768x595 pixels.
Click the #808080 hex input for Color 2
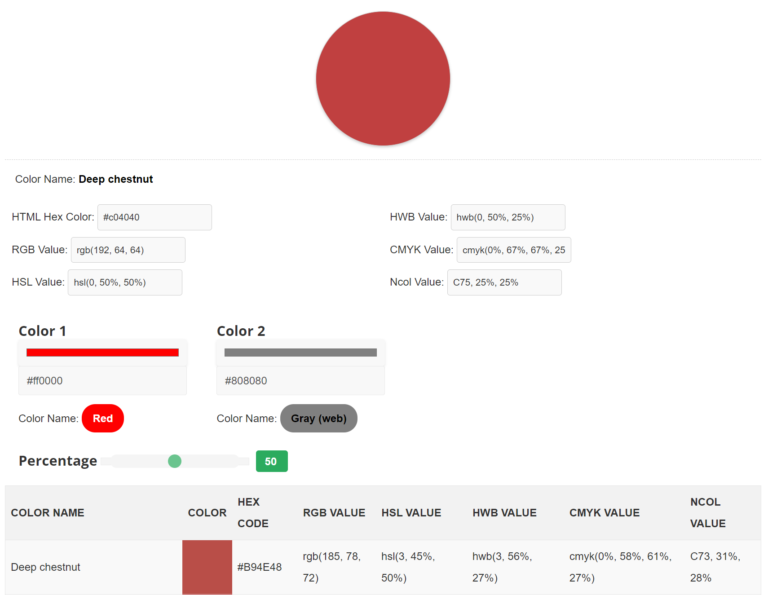300,381
